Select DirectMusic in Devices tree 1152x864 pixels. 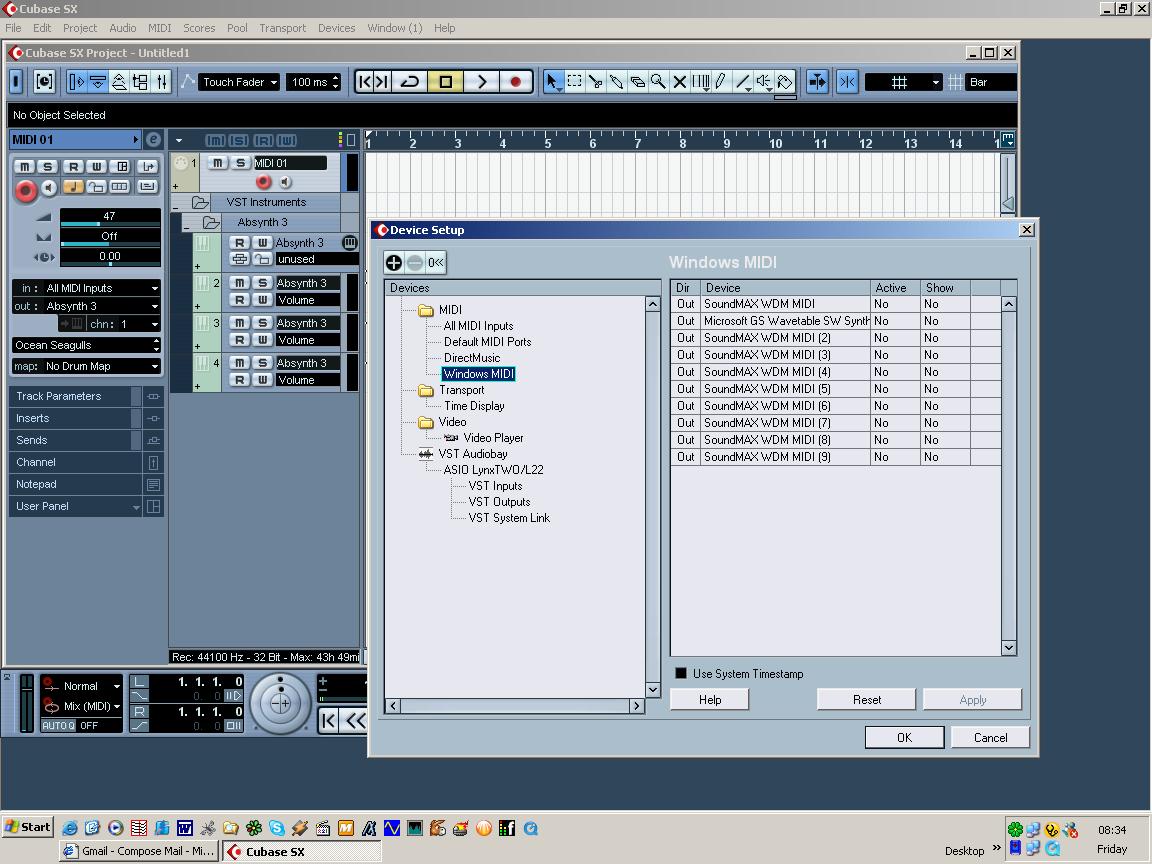[472, 358]
